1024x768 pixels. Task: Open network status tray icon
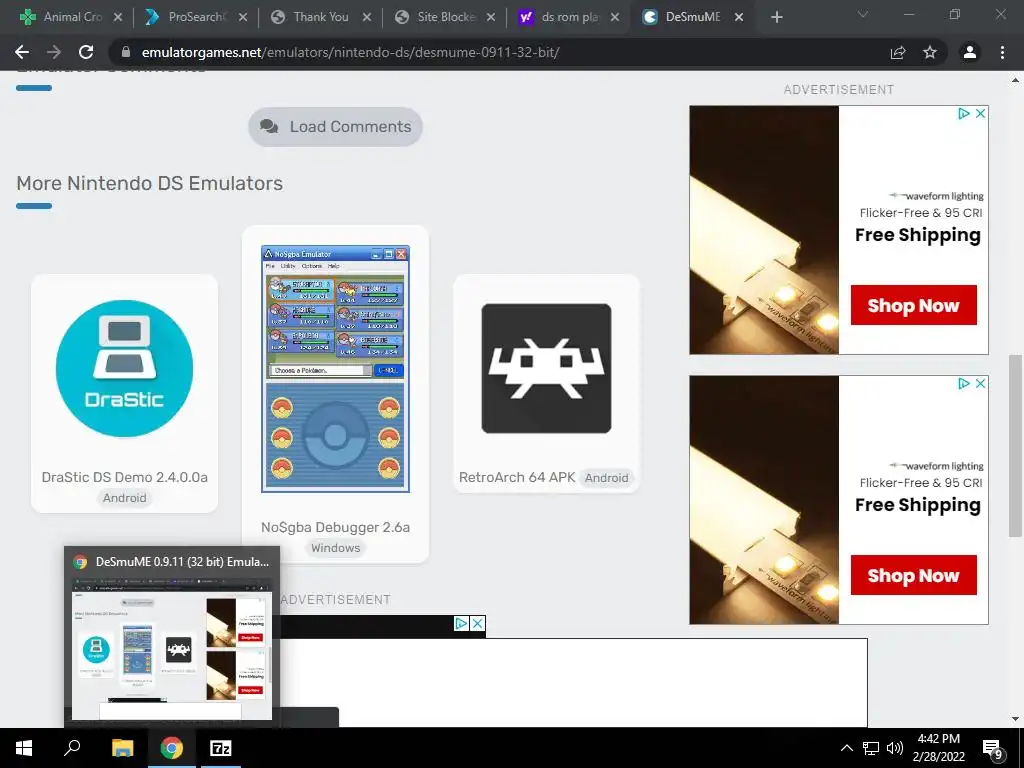click(871, 748)
